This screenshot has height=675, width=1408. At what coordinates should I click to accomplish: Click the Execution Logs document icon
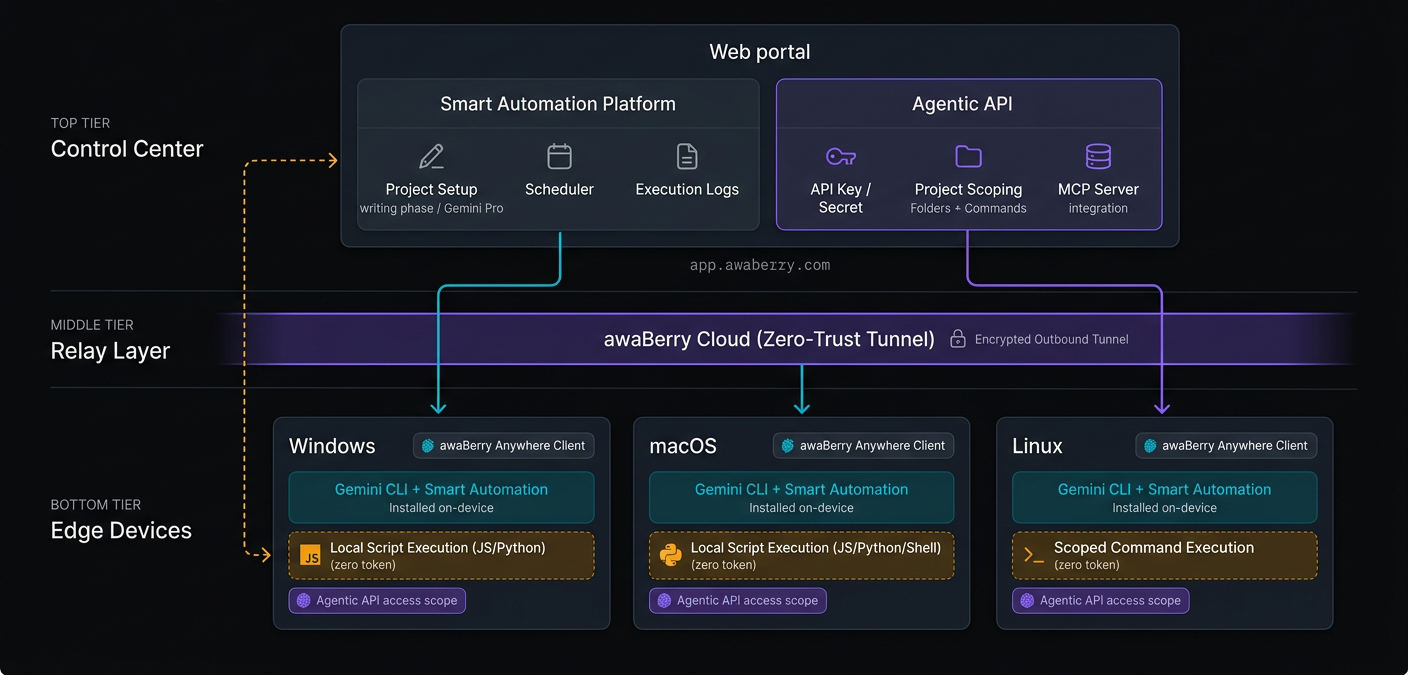tap(686, 157)
